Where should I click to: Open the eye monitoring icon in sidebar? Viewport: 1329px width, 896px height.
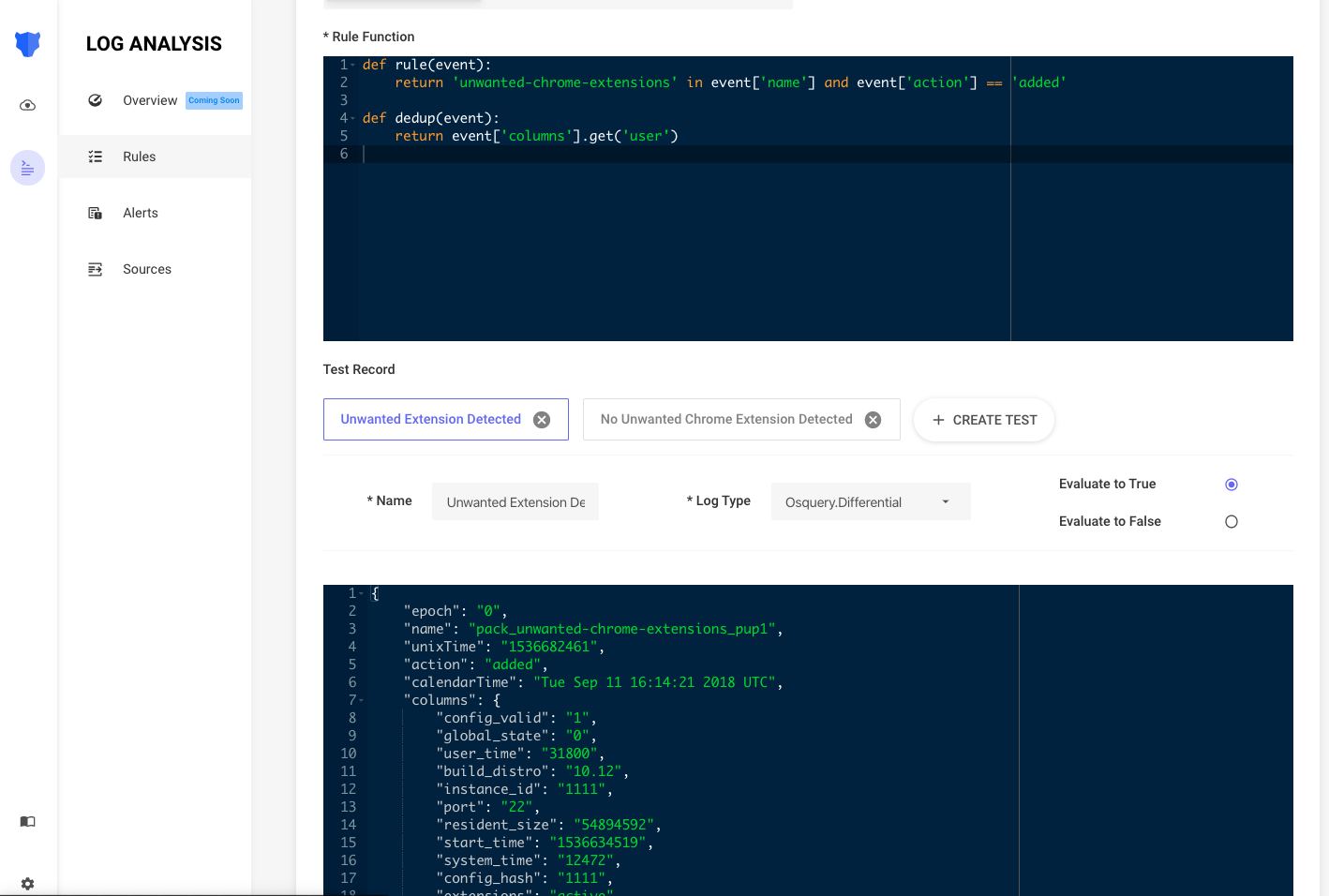[27, 105]
